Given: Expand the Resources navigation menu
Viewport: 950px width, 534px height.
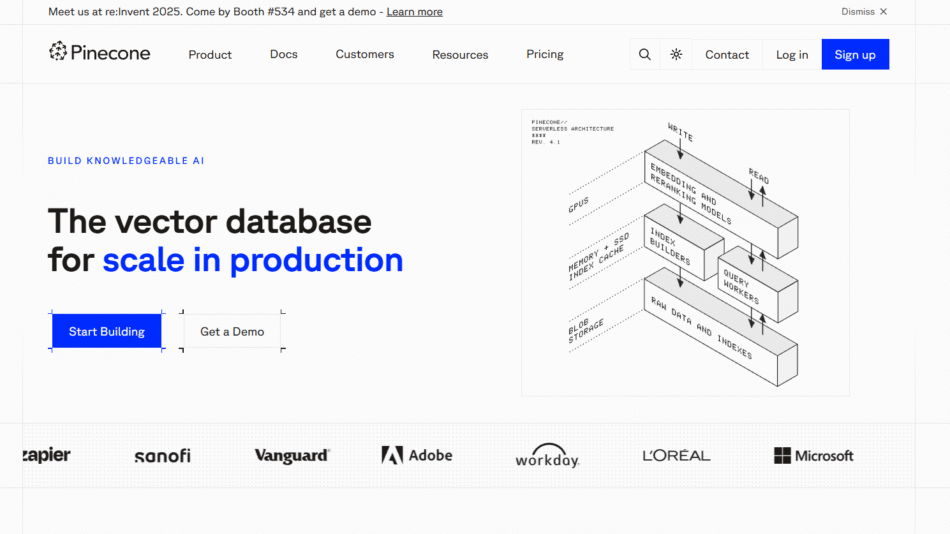Looking at the screenshot, I should [x=460, y=55].
